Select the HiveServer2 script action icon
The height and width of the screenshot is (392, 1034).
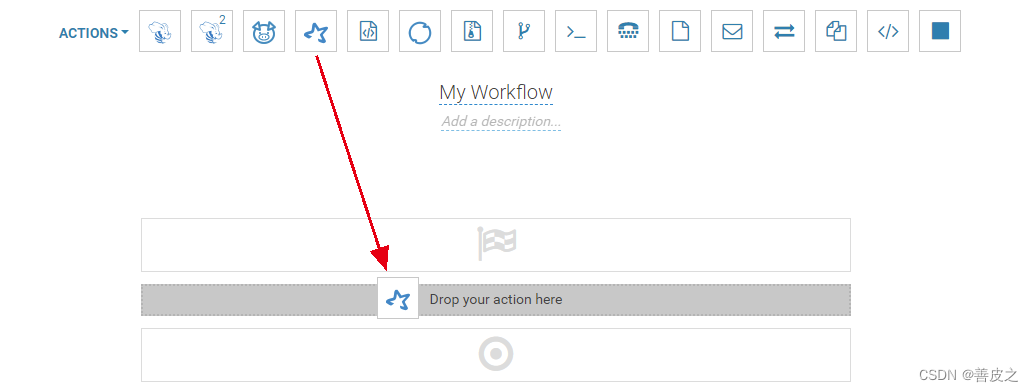pos(212,31)
